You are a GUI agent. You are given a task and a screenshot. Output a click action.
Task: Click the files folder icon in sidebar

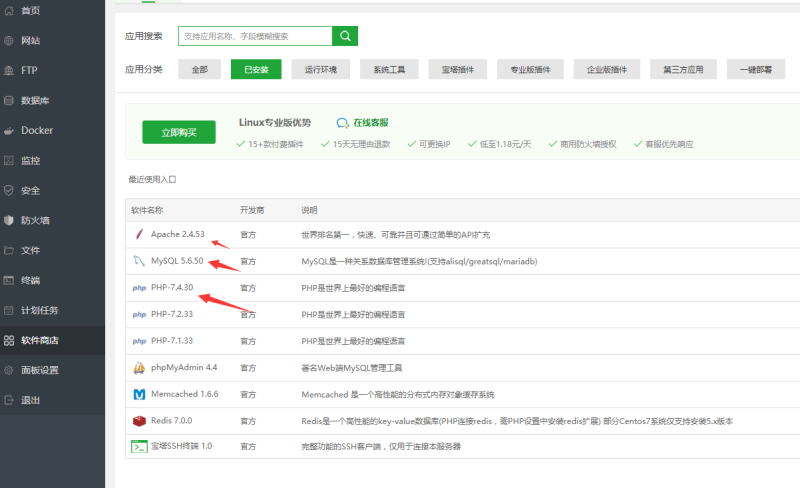(9, 250)
